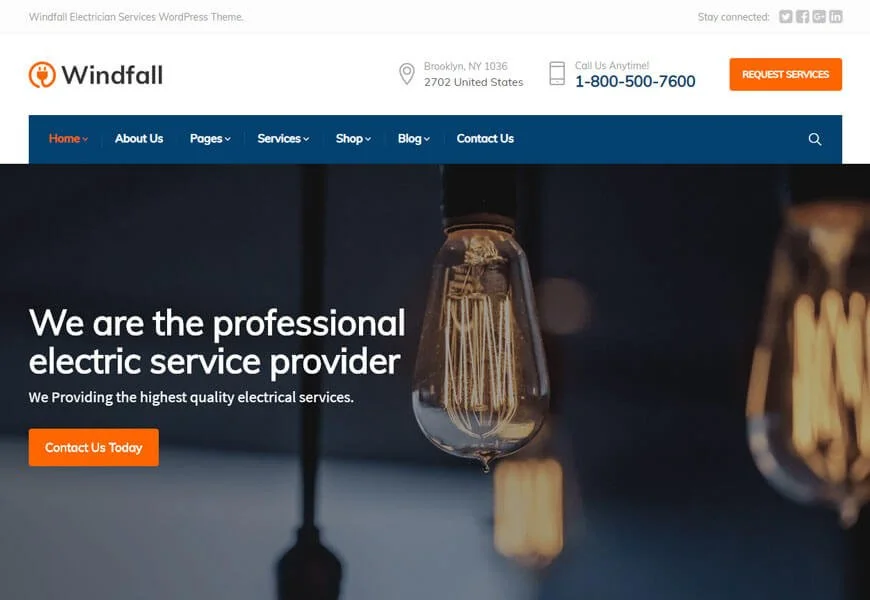Open the Contact Us menu item
The height and width of the screenshot is (600, 870).
pos(485,139)
